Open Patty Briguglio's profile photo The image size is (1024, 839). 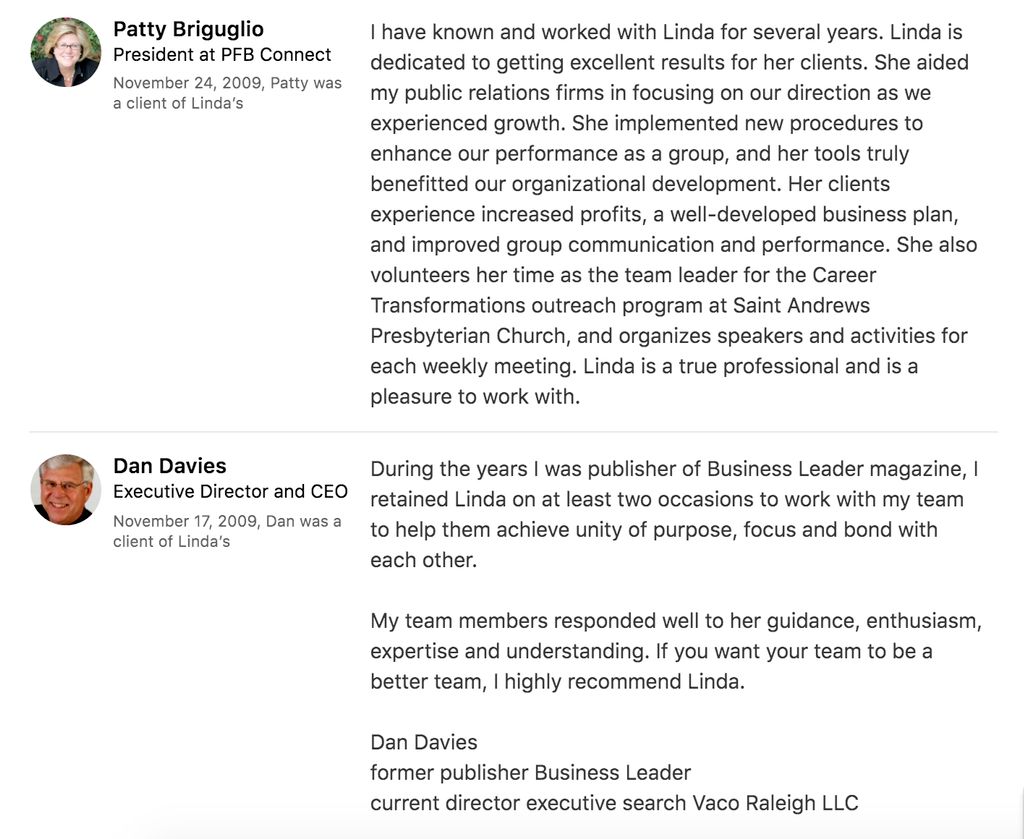pos(65,52)
